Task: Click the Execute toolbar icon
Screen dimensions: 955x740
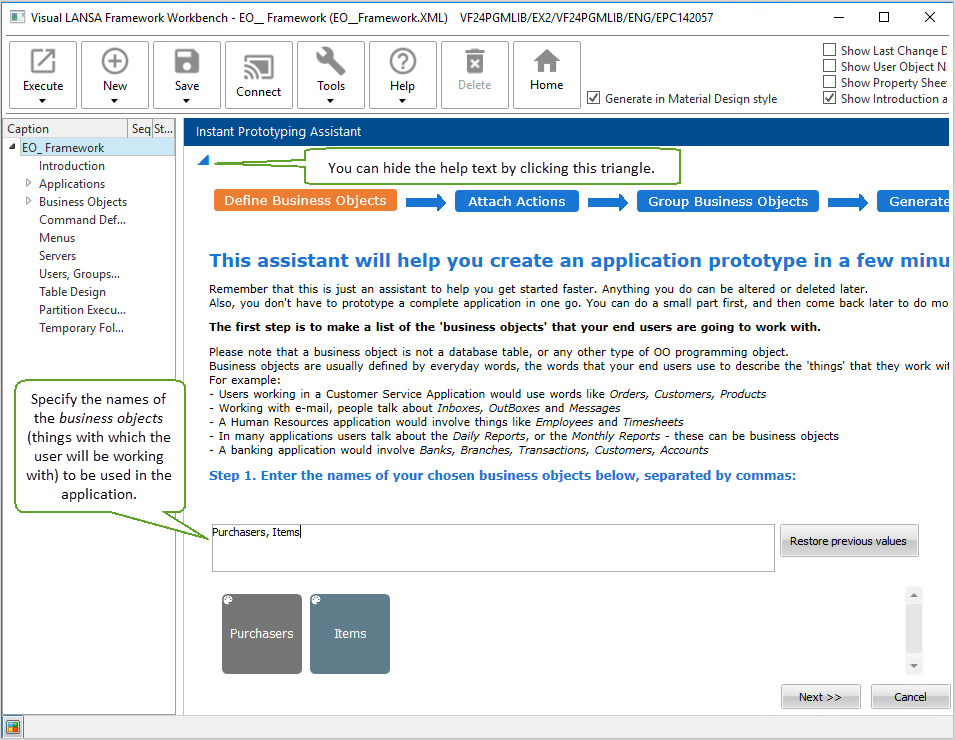Action: pos(43,62)
